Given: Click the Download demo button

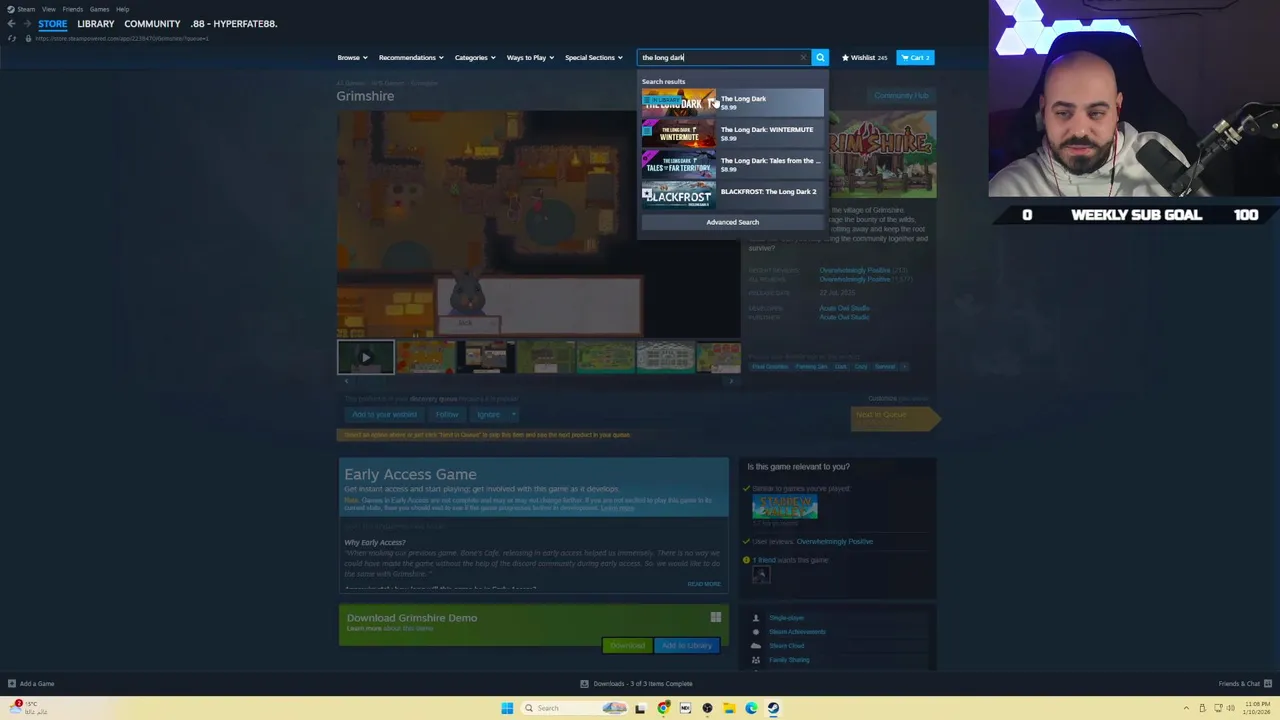Looking at the screenshot, I should [x=627, y=646].
